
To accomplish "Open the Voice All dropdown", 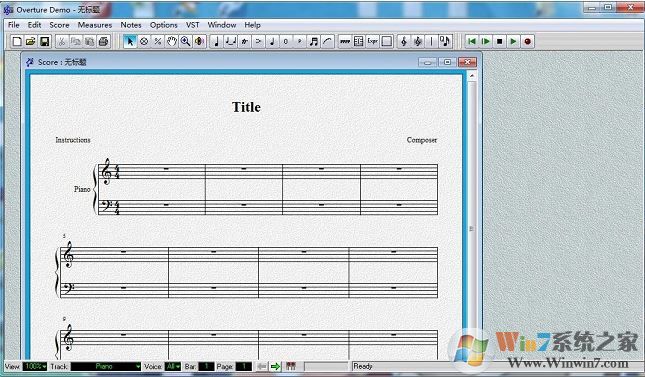I will pos(173,366).
